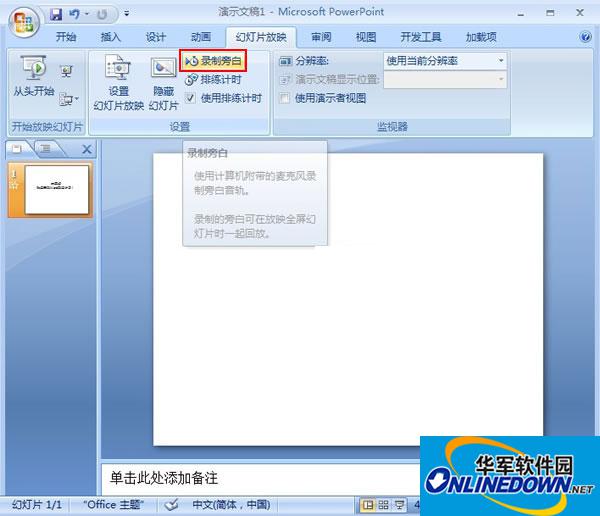The image size is (600, 516).
Task: Open the 审阅 ribbon tab
Action: [x=321, y=37]
